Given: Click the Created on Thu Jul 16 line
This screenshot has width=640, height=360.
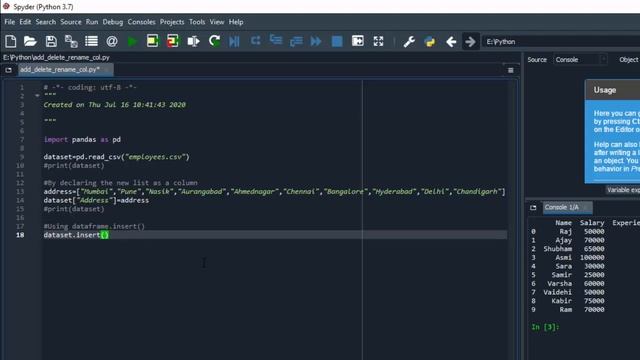Looking at the screenshot, I should (115, 105).
